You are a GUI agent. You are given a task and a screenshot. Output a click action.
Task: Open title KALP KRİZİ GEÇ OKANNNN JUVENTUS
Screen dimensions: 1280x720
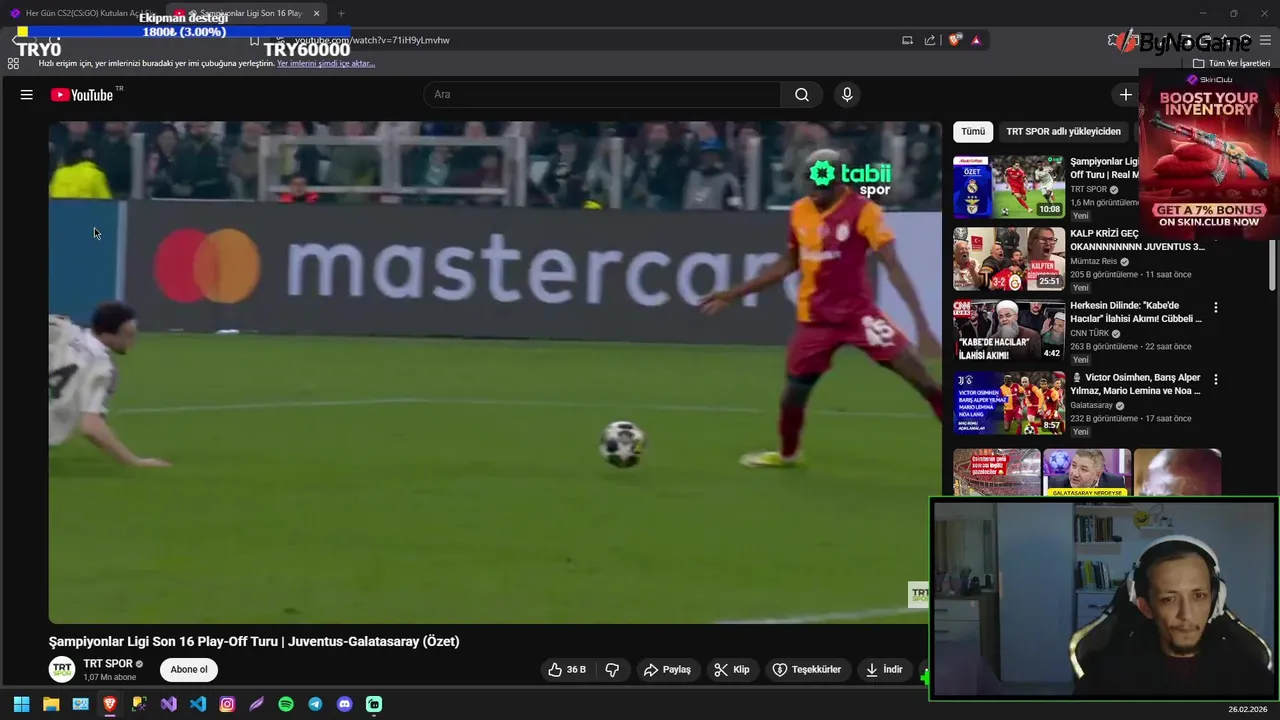coord(1138,240)
